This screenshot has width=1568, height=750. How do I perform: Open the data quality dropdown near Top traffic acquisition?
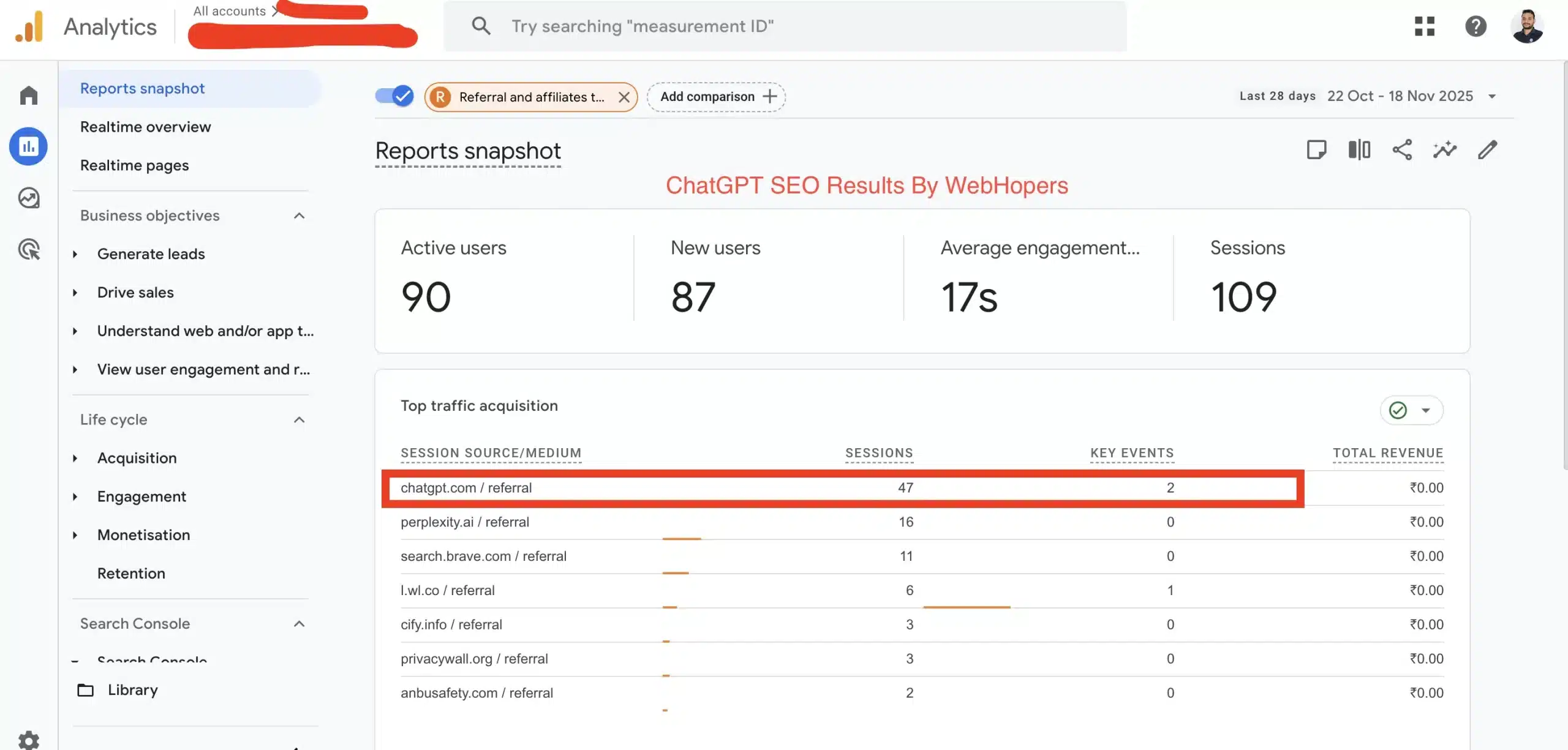[1427, 410]
